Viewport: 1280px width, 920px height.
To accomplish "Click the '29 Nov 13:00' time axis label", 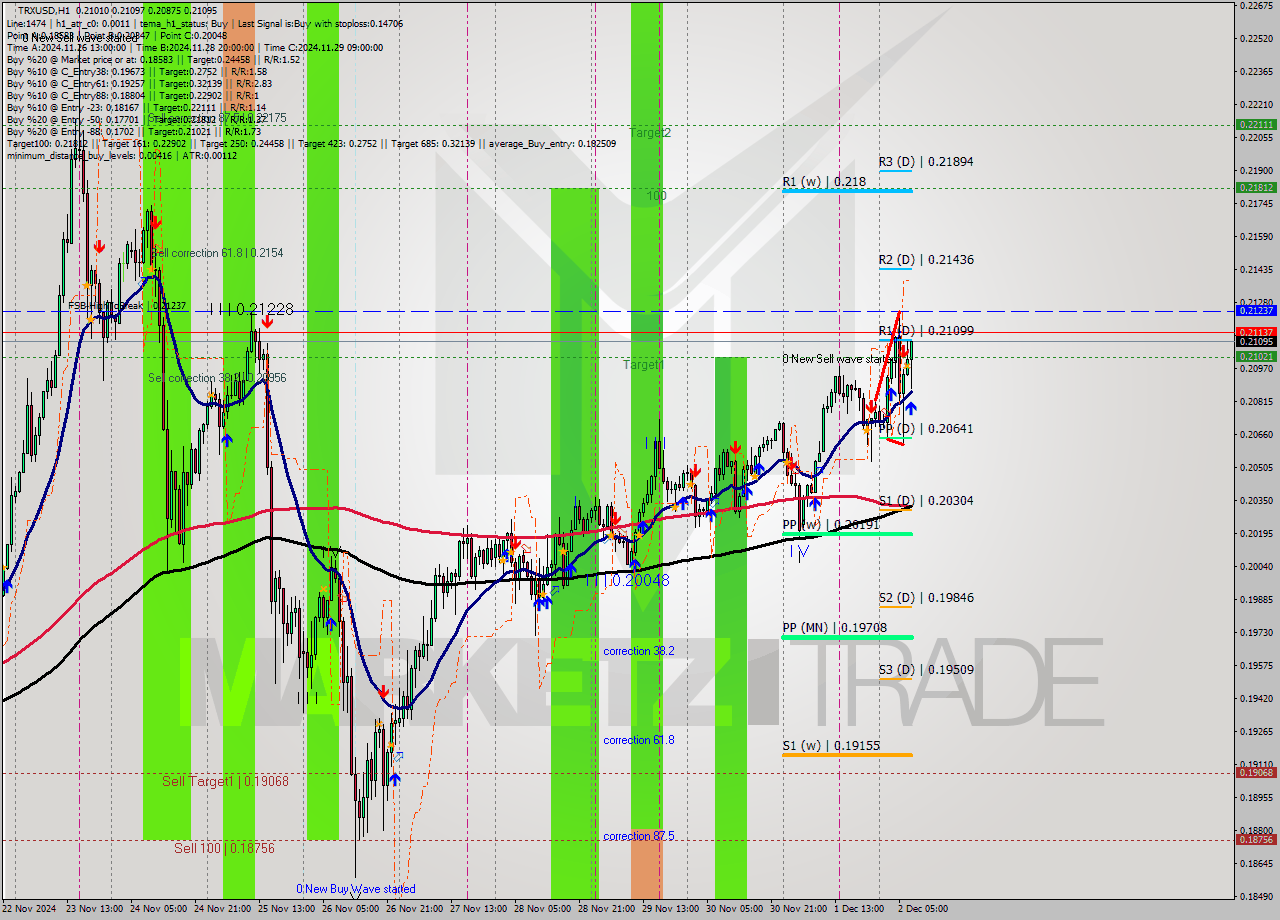I will pos(672,909).
